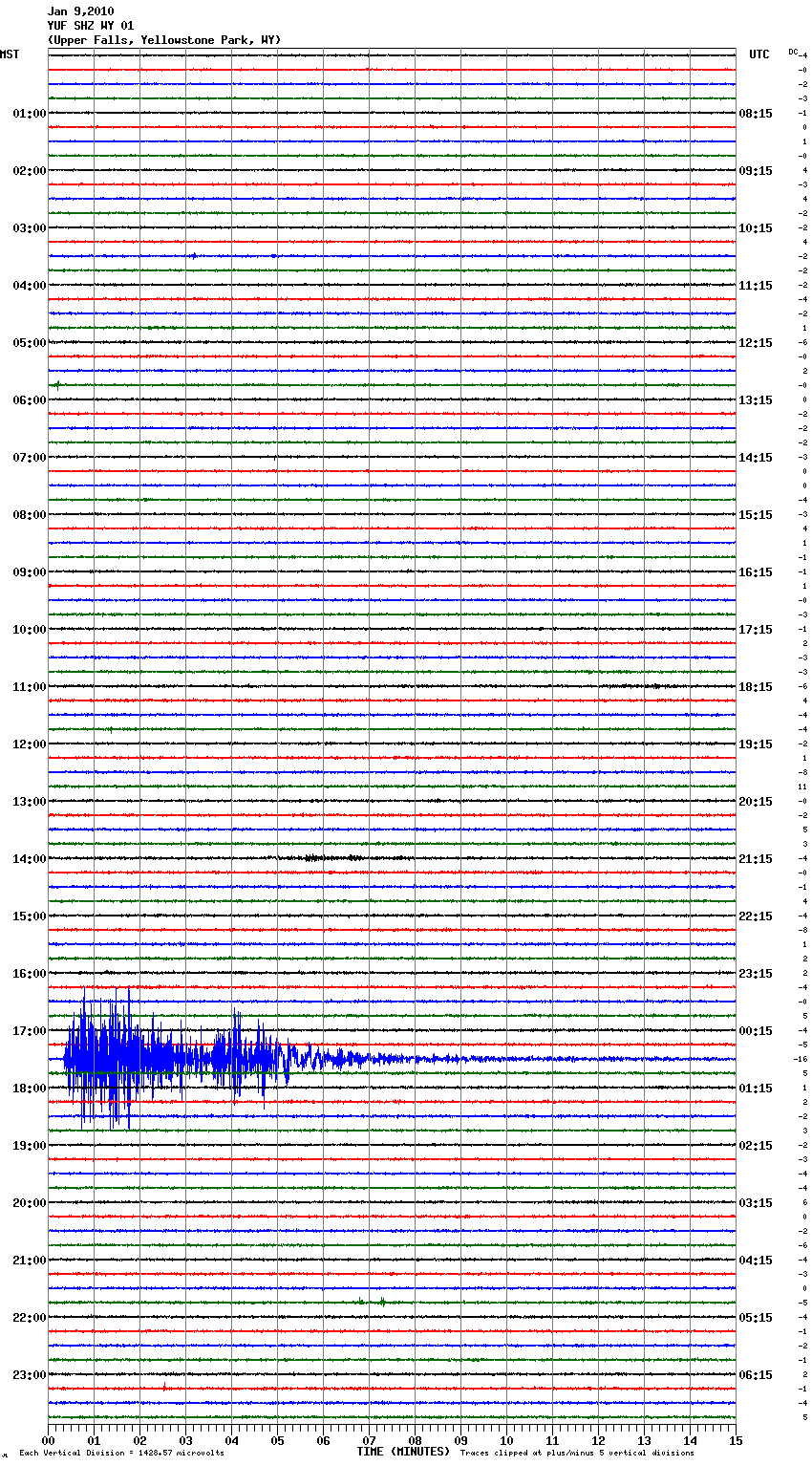Select the 09:00 MST time label
The height and width of the screenshot is (1466, 812).
click(x=30, y=572)
